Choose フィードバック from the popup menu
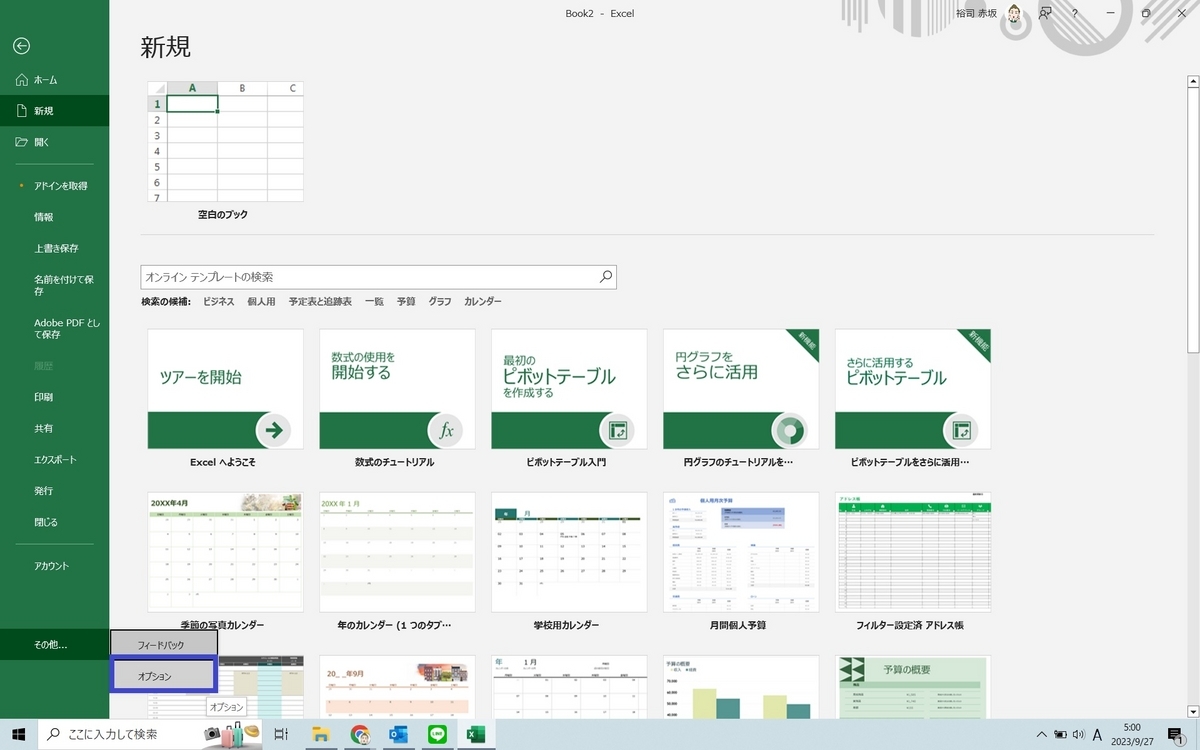1200x750 pixels. coord(162,644)
